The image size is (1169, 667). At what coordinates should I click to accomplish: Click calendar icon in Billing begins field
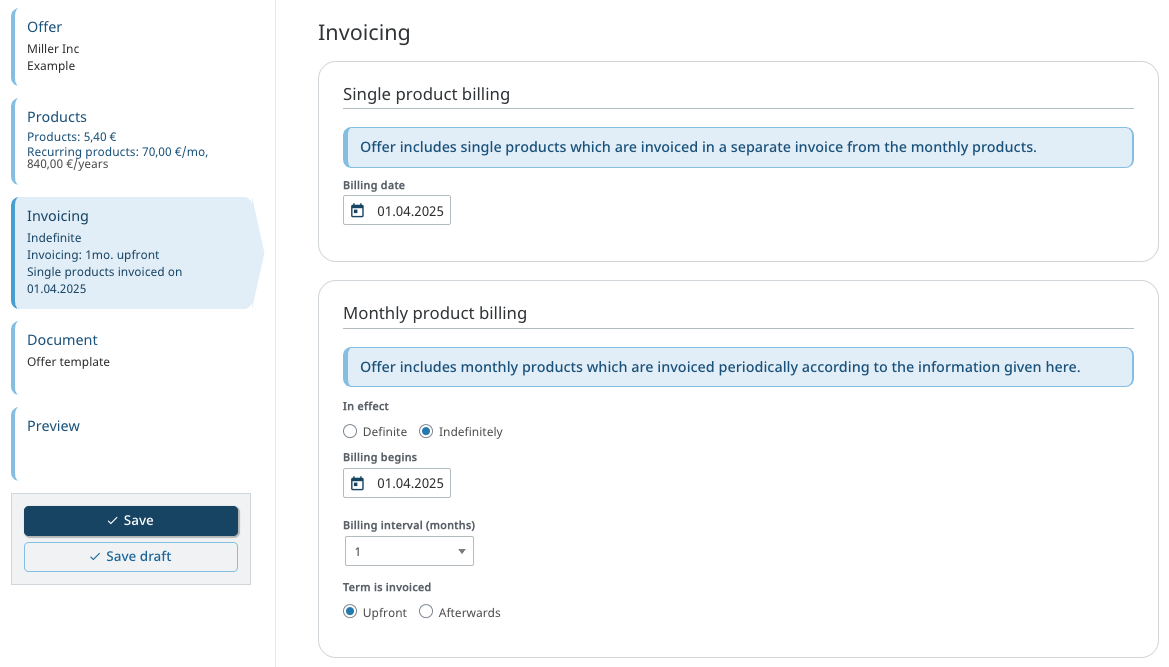pos(358,484)
